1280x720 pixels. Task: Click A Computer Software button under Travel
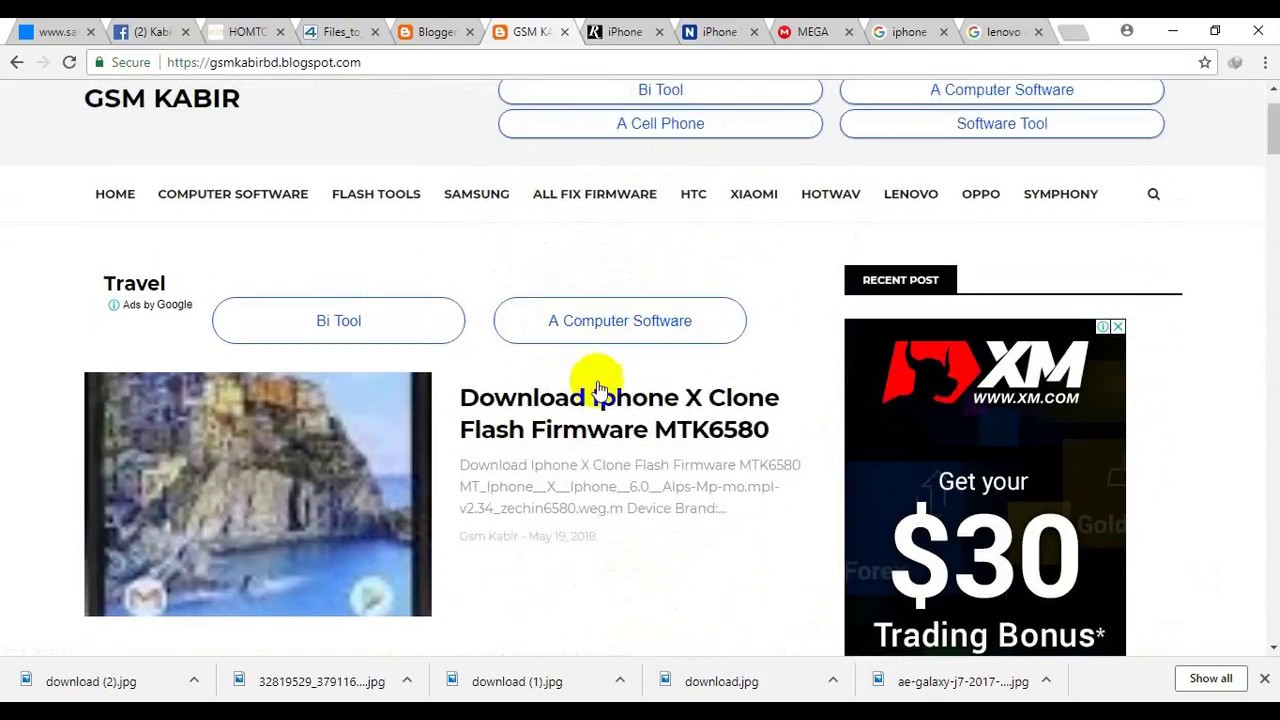(620, 321)
